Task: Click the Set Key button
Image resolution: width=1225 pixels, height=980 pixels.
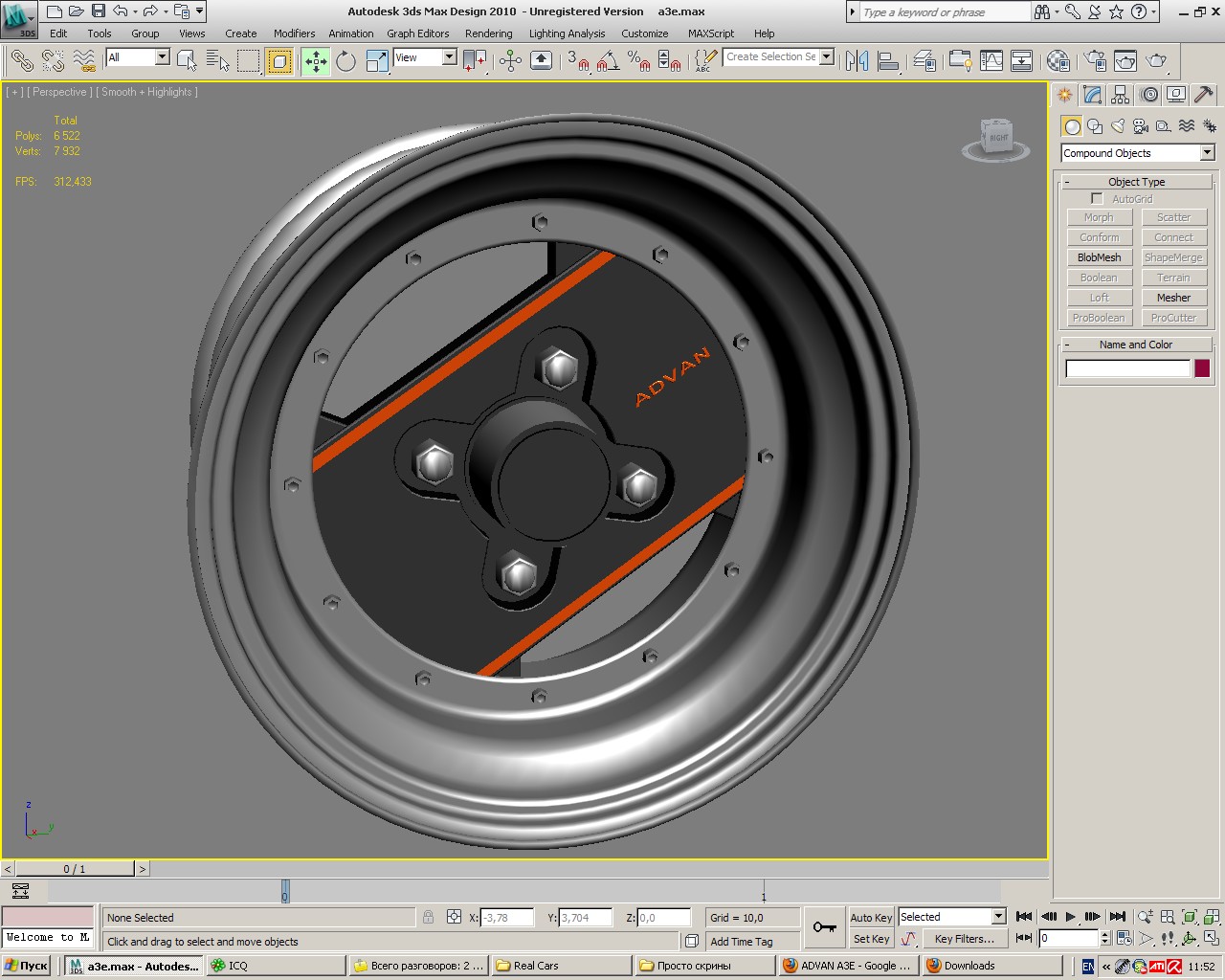Action: point(871,939)
